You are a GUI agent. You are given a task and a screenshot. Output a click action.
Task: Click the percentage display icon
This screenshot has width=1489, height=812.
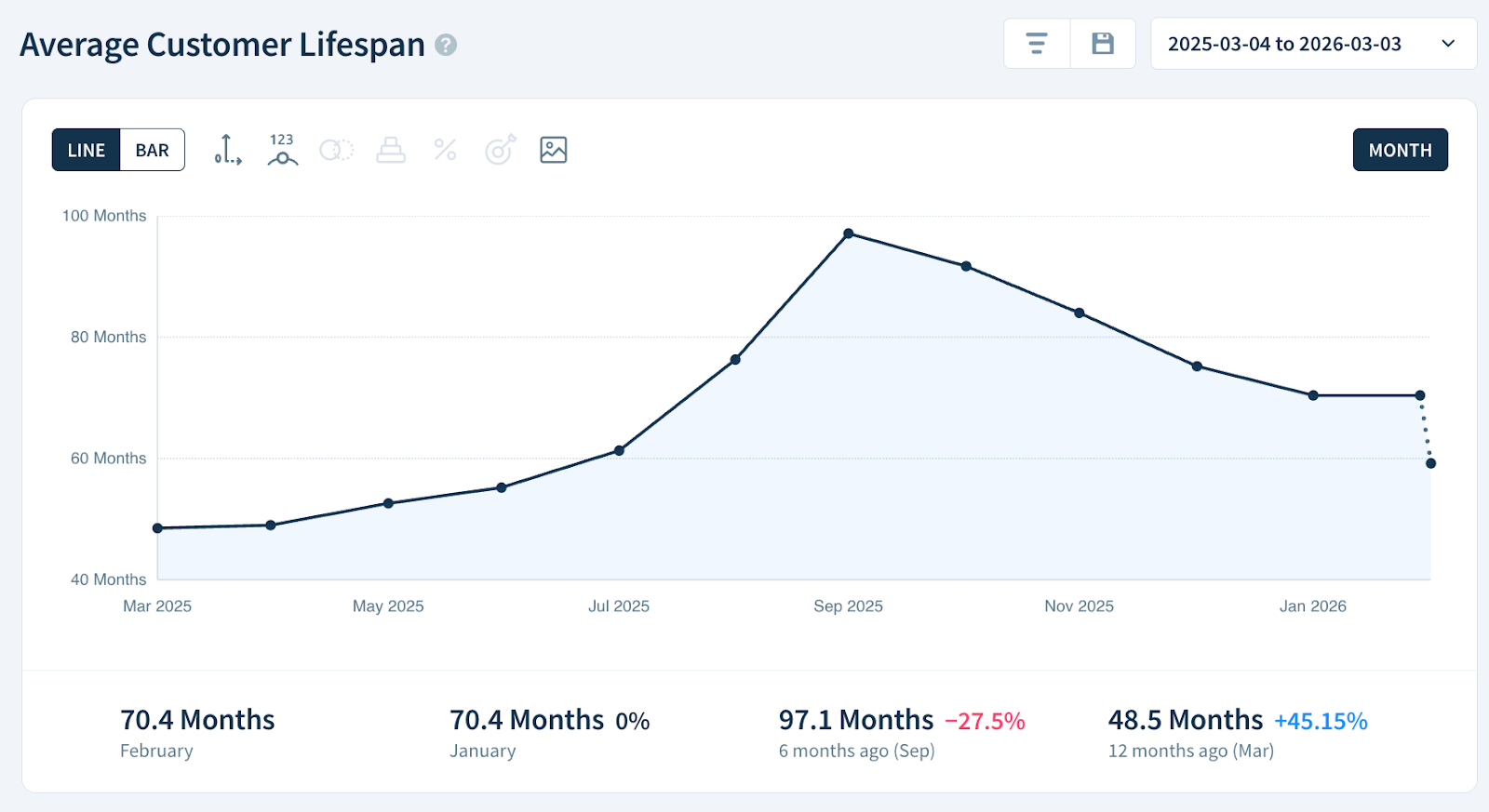[x=444, y=150]
